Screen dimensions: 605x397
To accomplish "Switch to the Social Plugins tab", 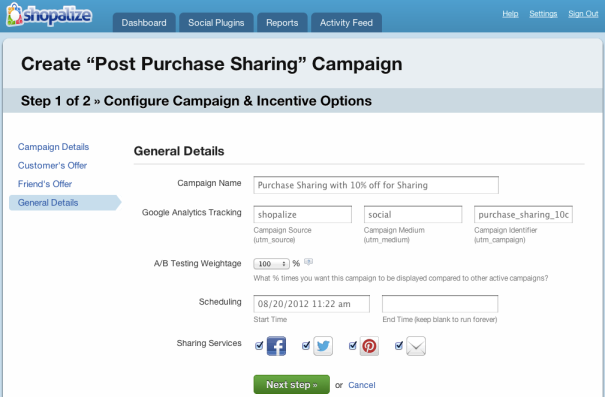I will point(216,23).
